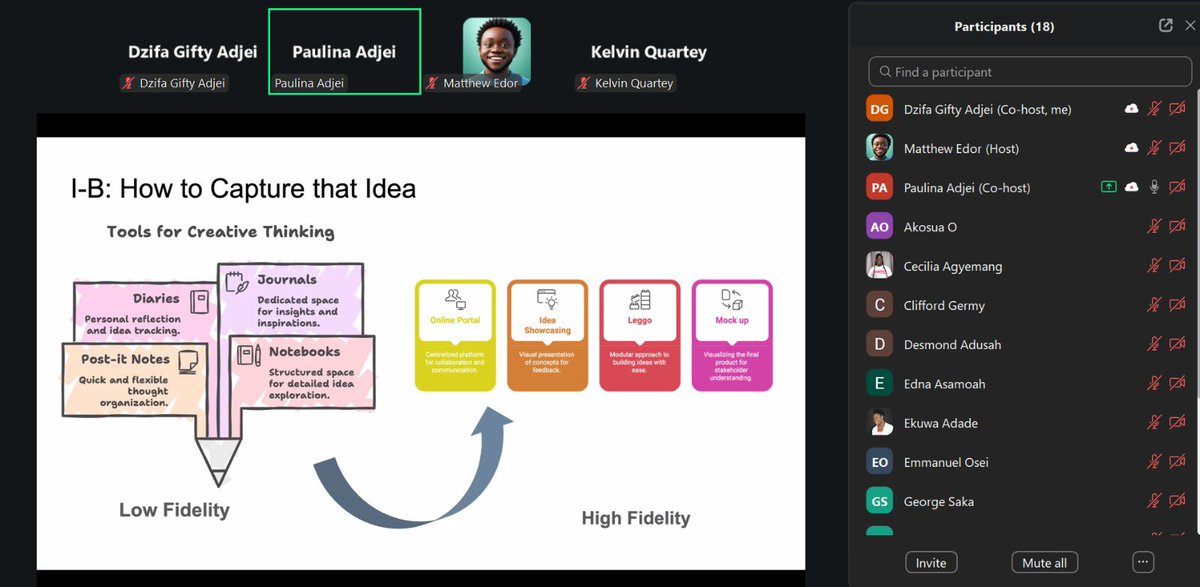Click Akosua O's muted microphone icon
Image resolution: width=1200 pixels, height=587 pixels.
pos(1154,227)
